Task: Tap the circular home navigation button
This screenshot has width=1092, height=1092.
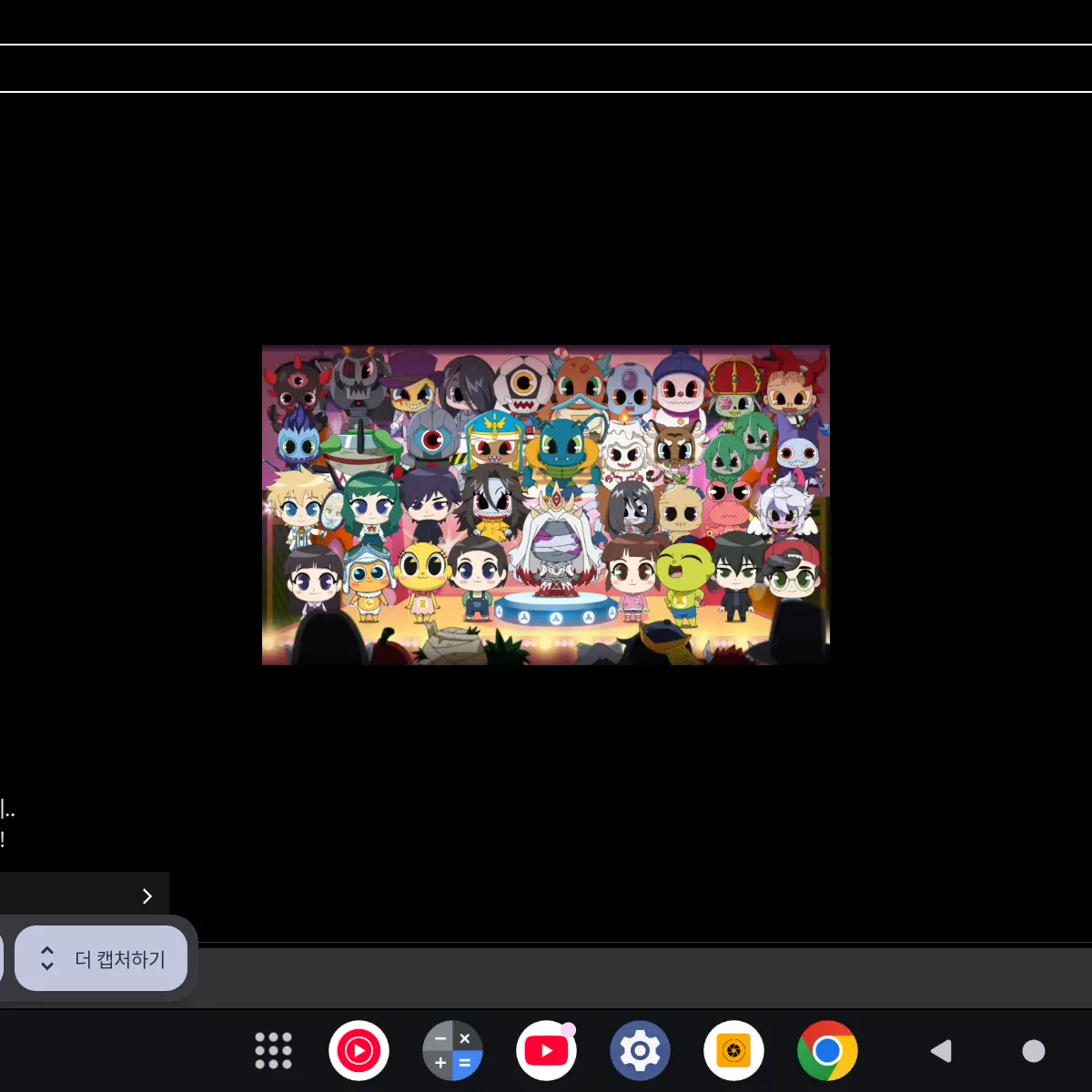Action: coord(1034,1051)
